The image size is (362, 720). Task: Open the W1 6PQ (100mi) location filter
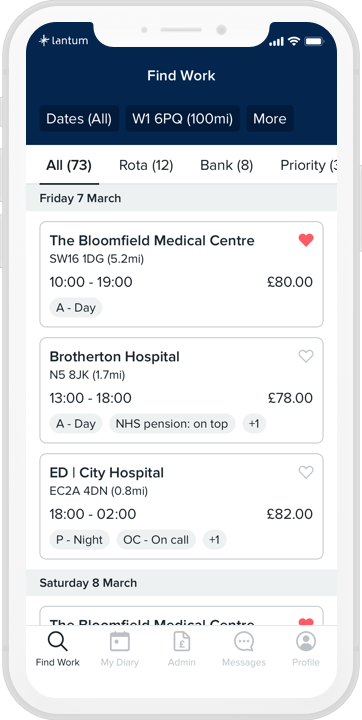183,119
